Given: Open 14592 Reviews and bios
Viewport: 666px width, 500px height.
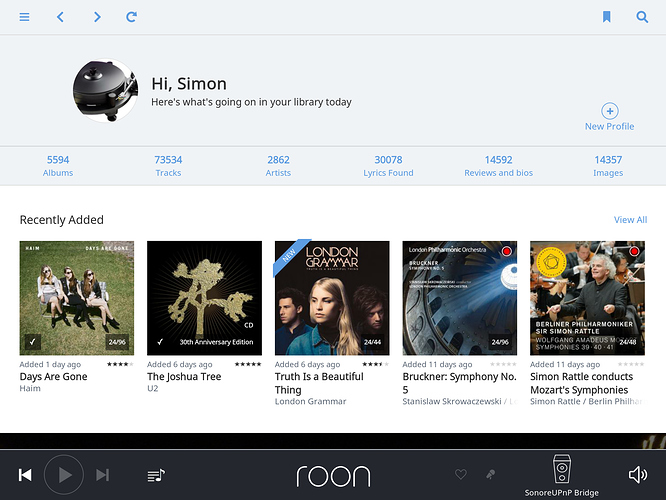Looking at the screenshot, I should [498, 166].
